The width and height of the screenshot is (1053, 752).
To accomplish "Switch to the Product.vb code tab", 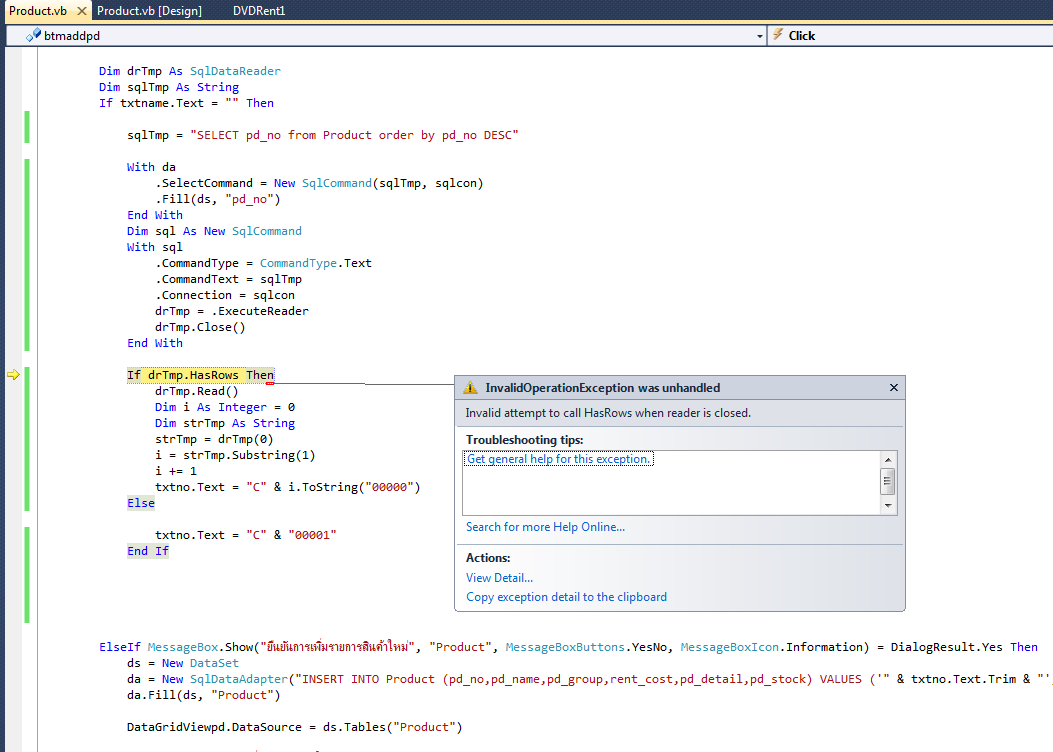I will (38, 11).
